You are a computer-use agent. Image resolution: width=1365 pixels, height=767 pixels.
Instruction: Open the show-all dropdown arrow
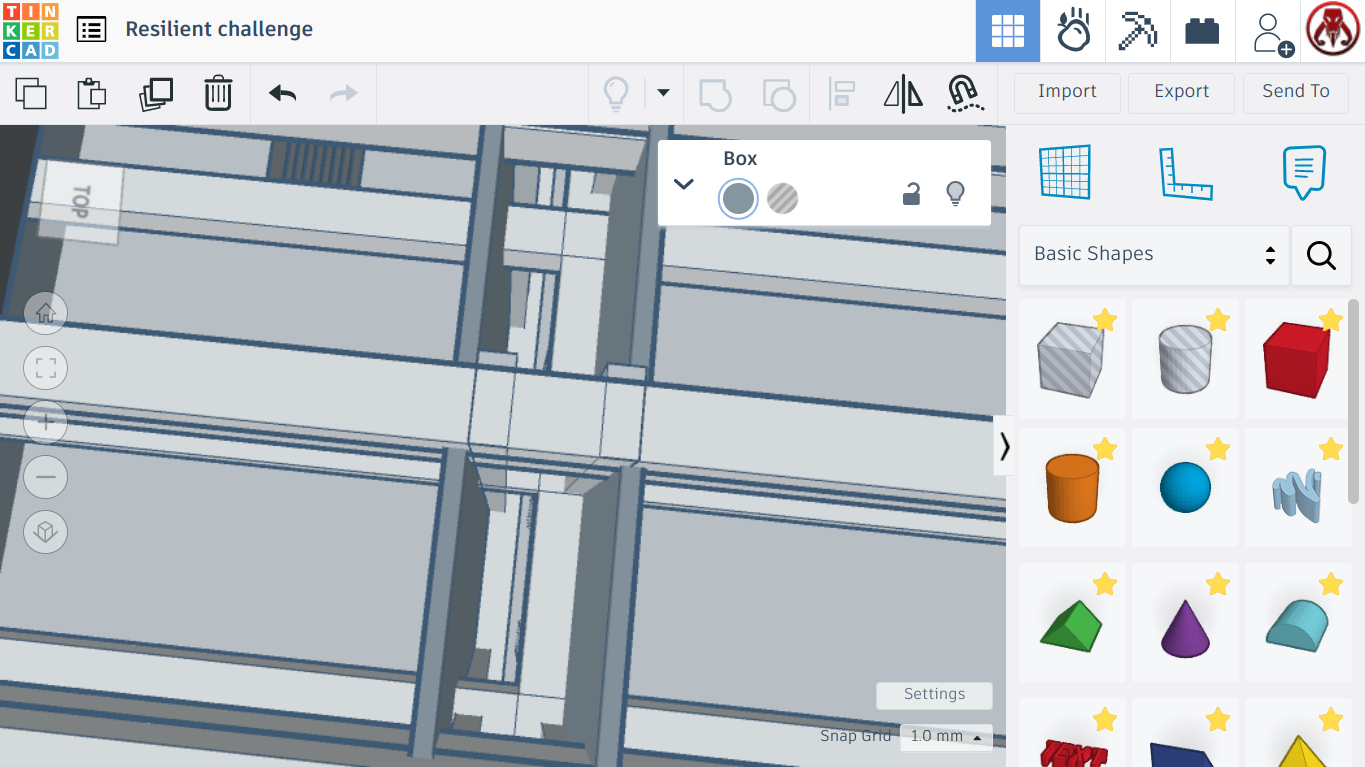point(663,93)
